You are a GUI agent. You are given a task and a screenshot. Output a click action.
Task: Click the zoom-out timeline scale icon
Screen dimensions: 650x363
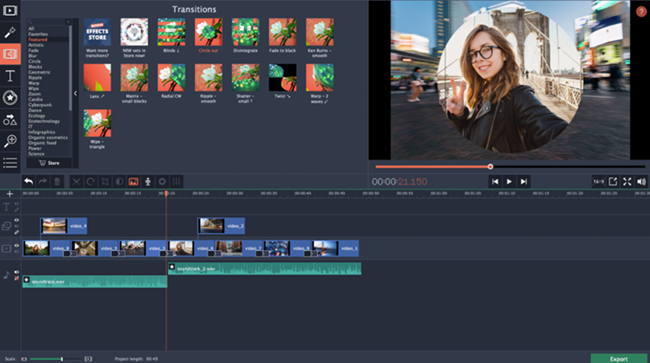[24, 359]
